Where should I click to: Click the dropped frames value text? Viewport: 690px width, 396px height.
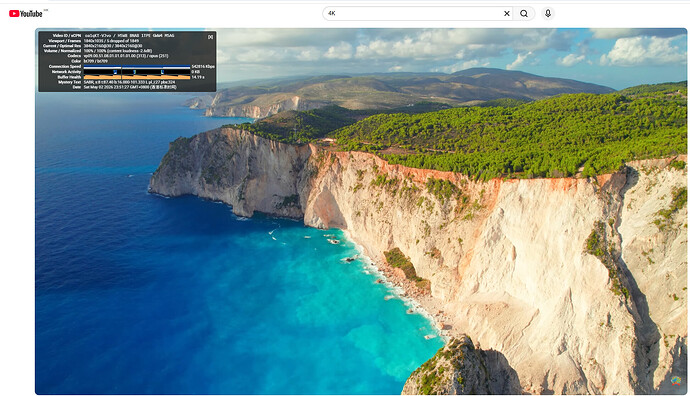pyautogui.click(x=111, y=41)
